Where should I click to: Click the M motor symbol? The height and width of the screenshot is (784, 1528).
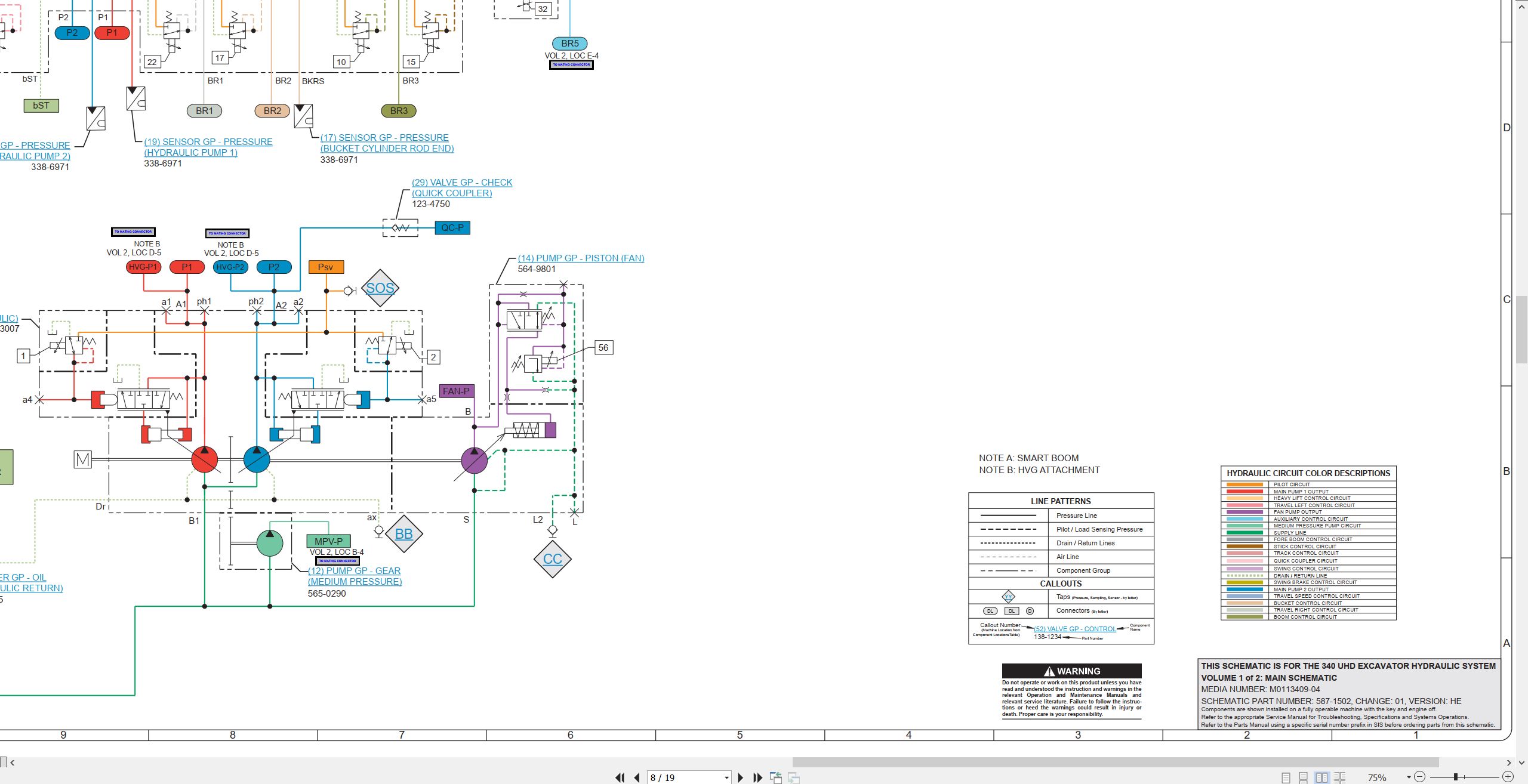(82, 459)
